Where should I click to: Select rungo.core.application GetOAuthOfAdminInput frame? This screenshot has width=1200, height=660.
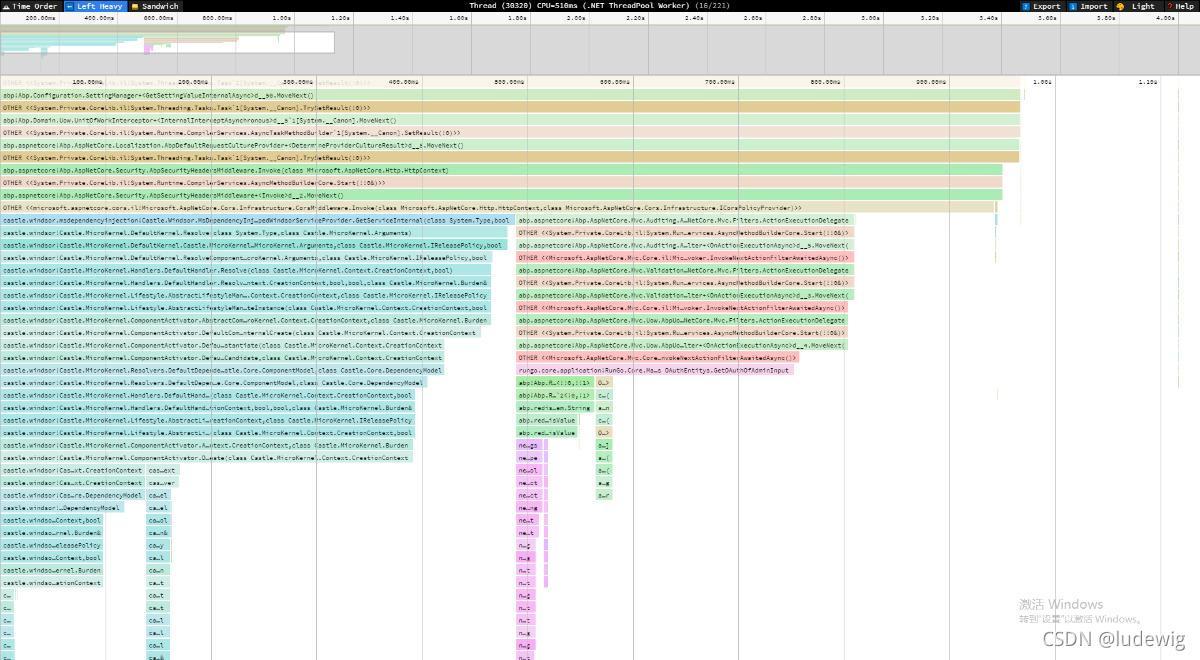654,370
